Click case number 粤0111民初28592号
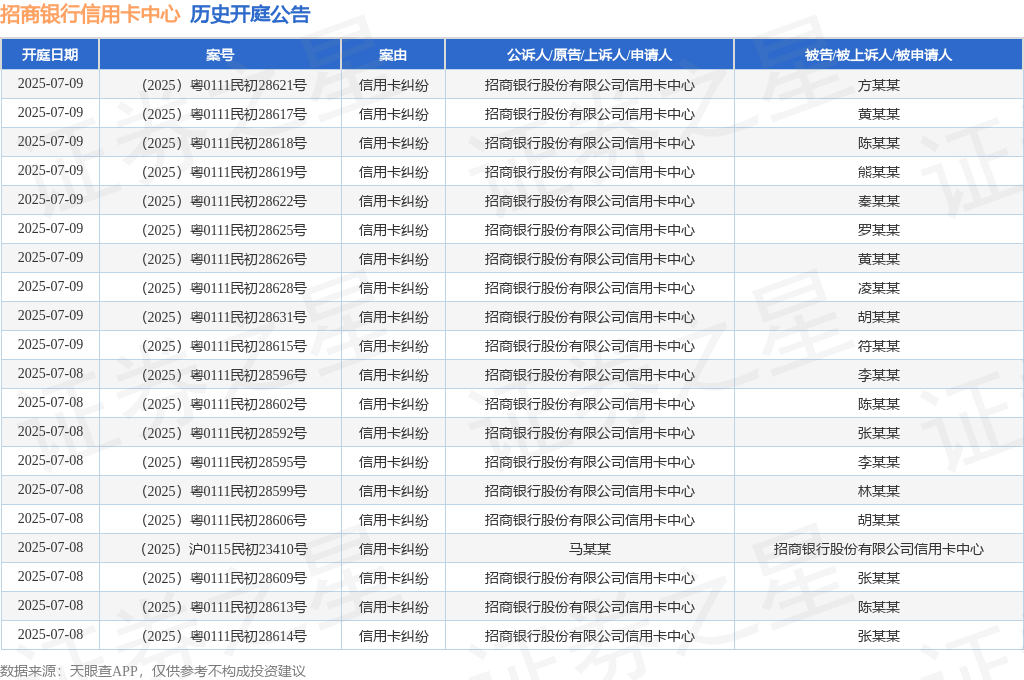The width and height of the screenshot is (1024, 680). (224, 433)
